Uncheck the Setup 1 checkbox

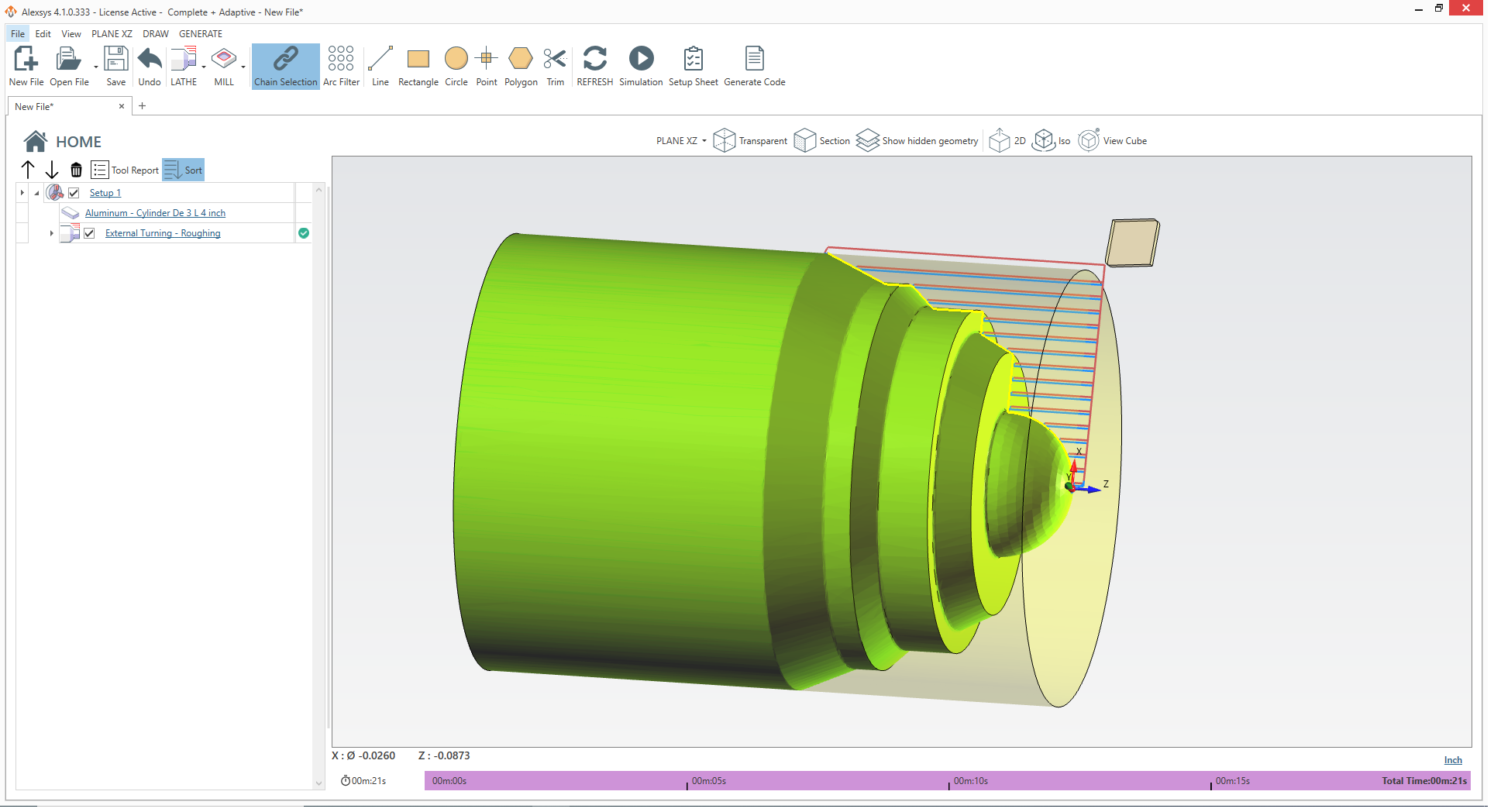pos(74,193)
